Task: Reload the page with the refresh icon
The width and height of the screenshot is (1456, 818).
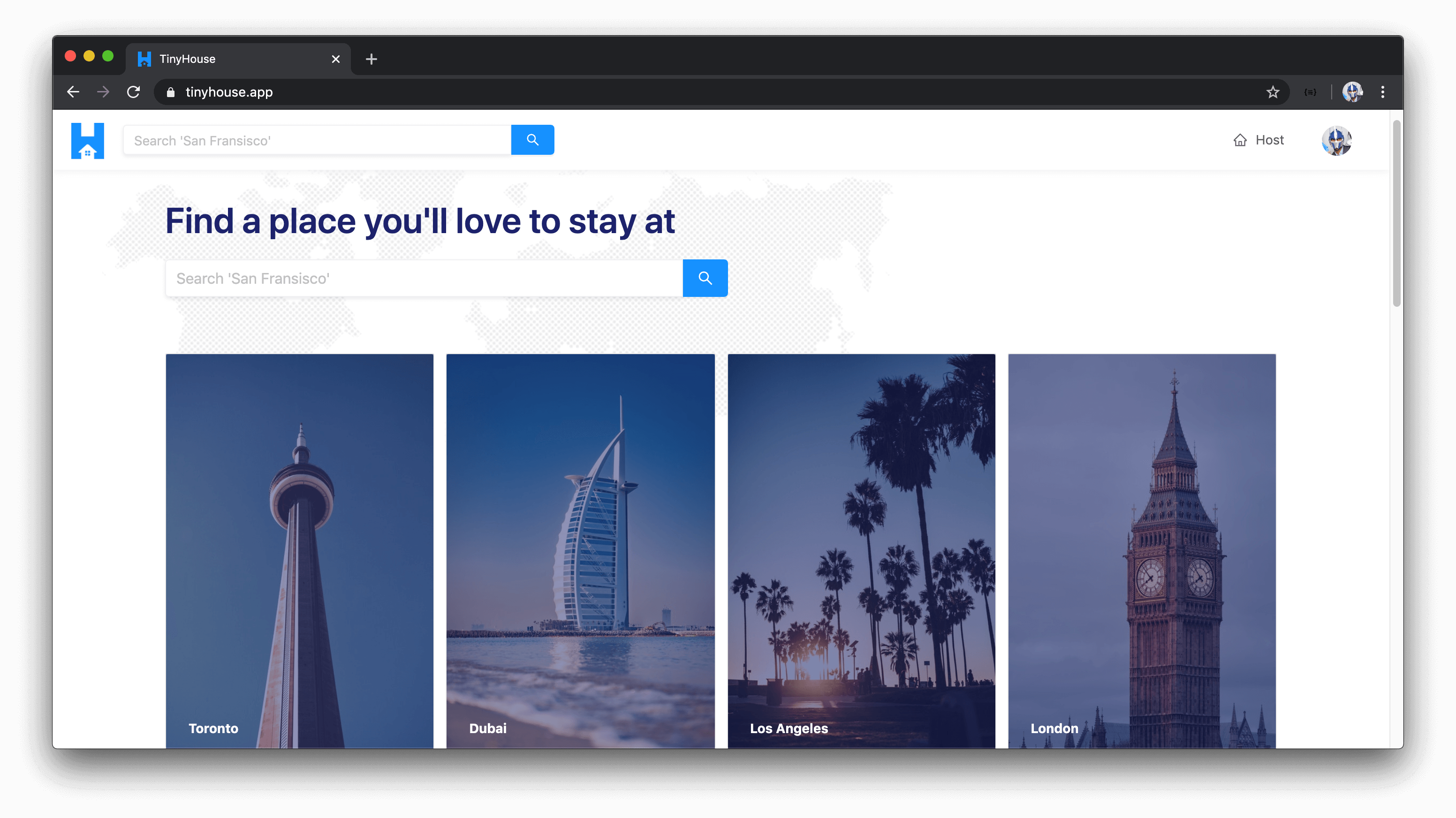Action: click(x=133, y=91)
